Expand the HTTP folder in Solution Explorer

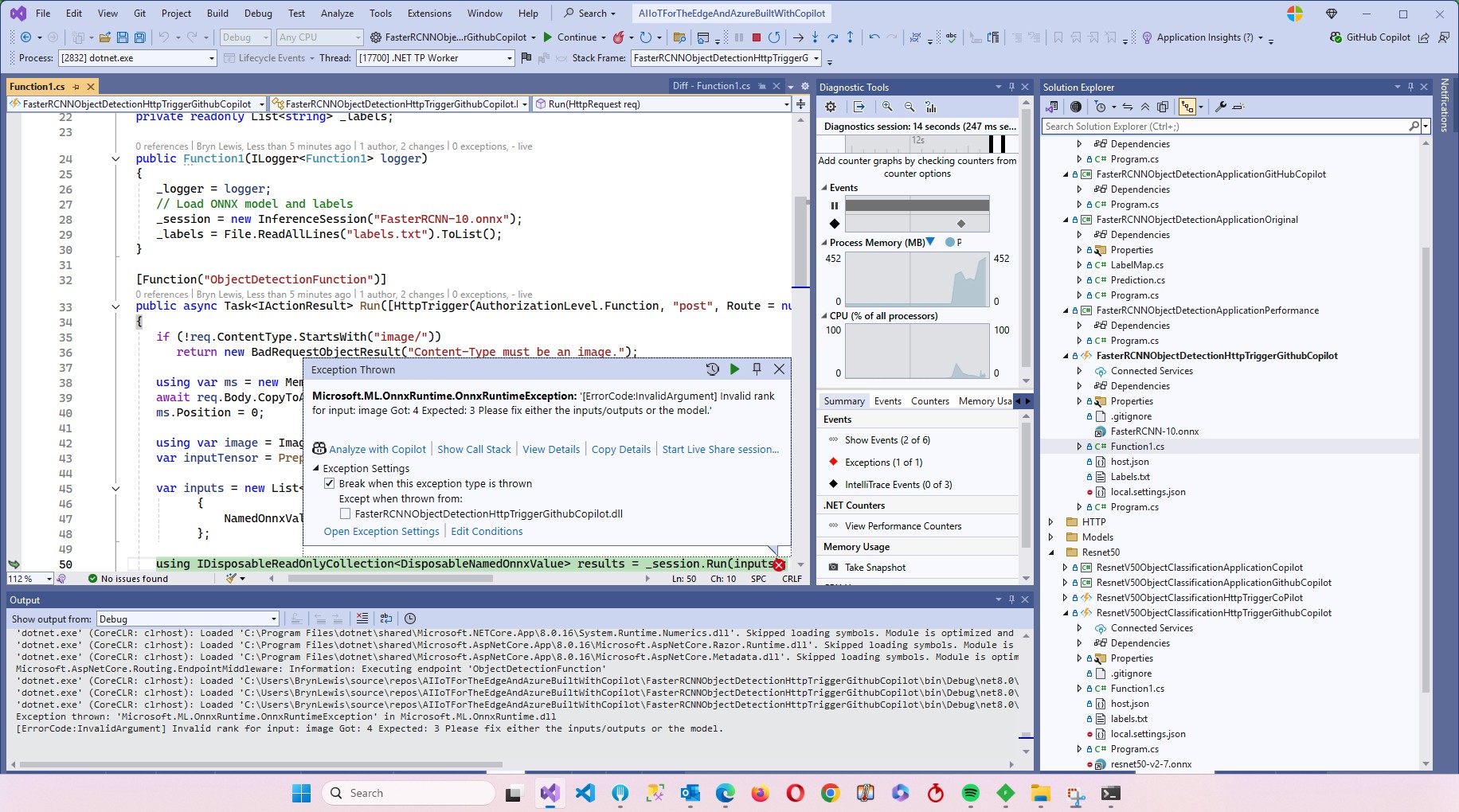(1051, 522)
